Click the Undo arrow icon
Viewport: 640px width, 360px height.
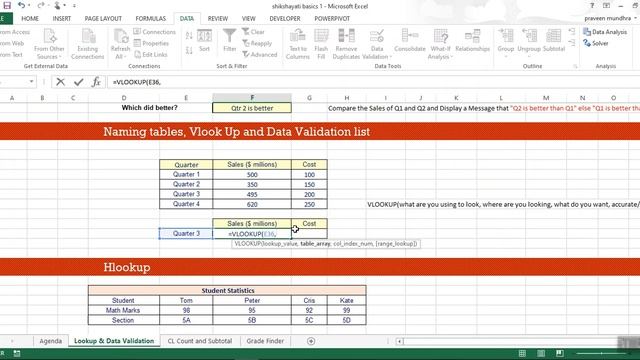pos(21,5)
